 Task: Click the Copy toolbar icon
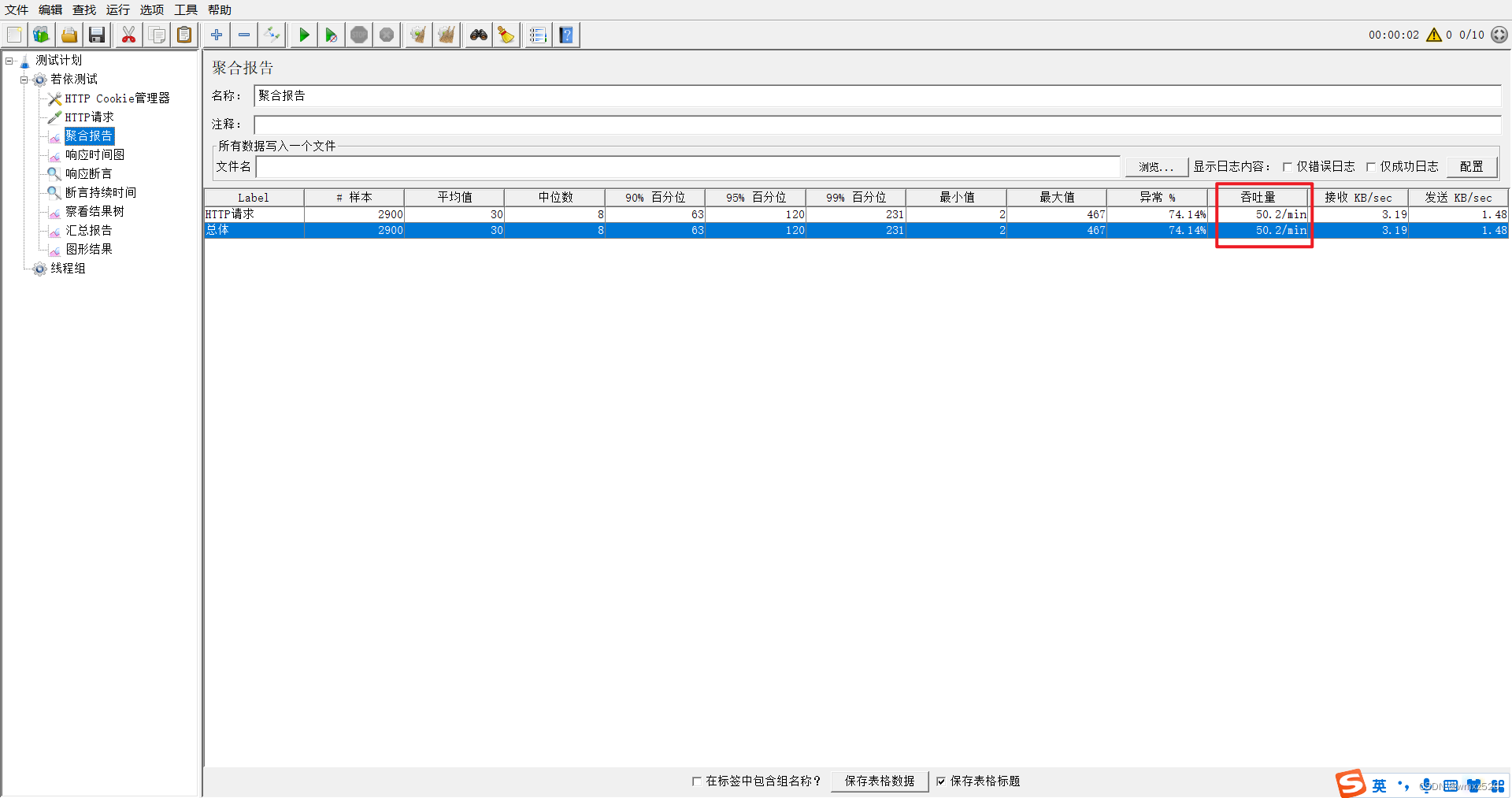coord(157,35)
